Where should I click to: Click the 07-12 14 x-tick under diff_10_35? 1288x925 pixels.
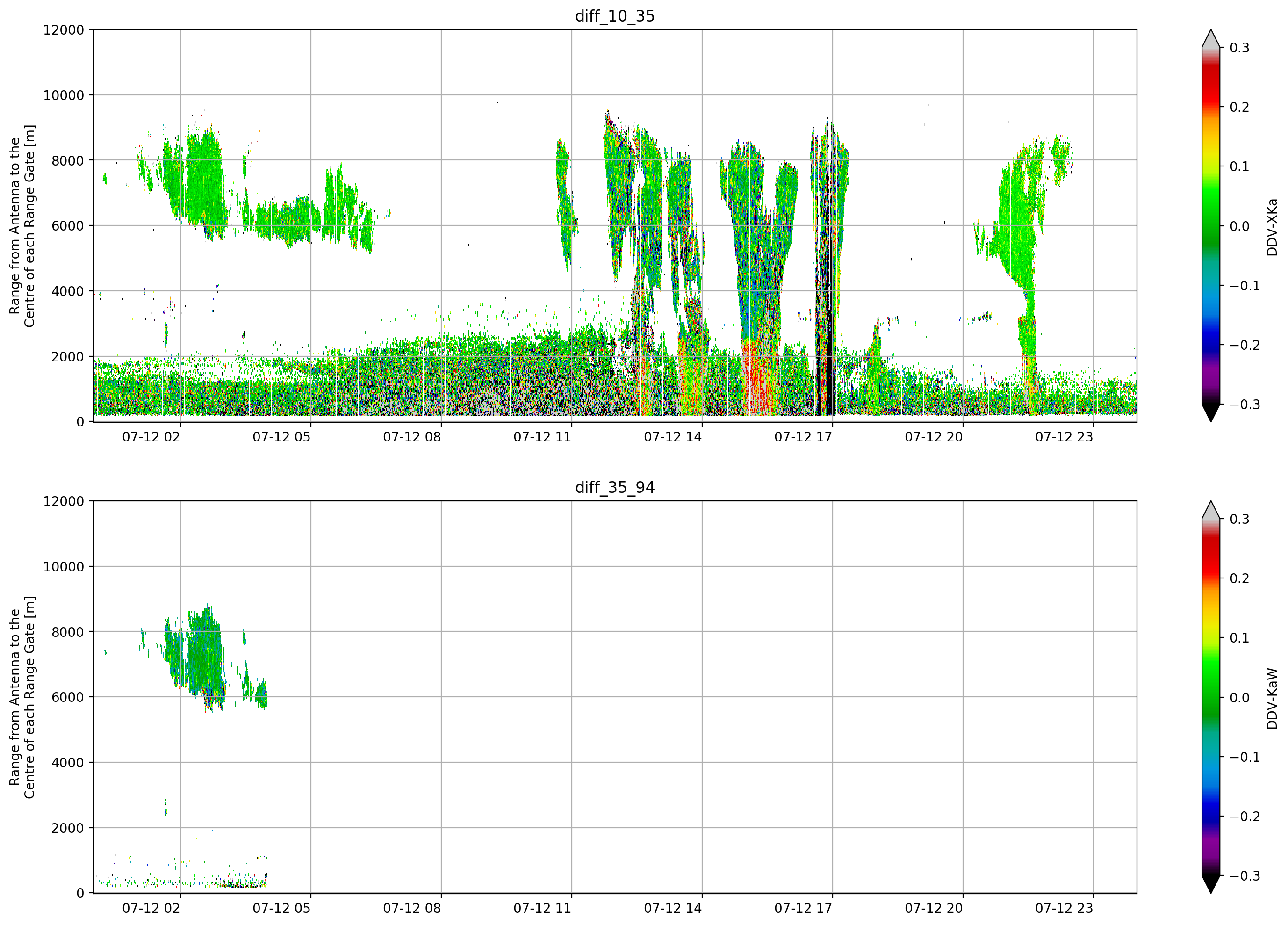click(x=673, y=437)
